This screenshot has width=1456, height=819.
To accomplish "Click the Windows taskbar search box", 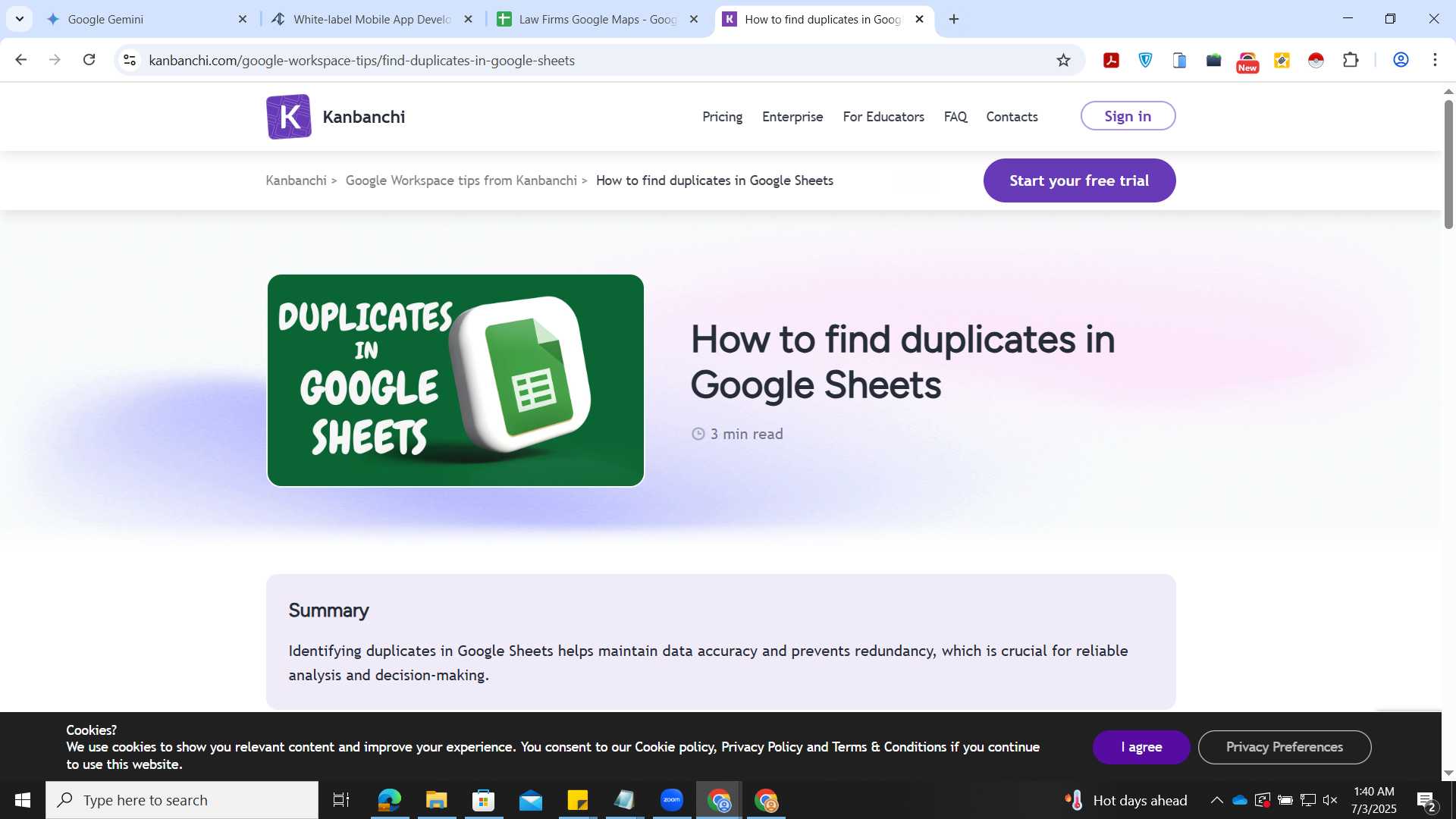I will click(182, 800).
